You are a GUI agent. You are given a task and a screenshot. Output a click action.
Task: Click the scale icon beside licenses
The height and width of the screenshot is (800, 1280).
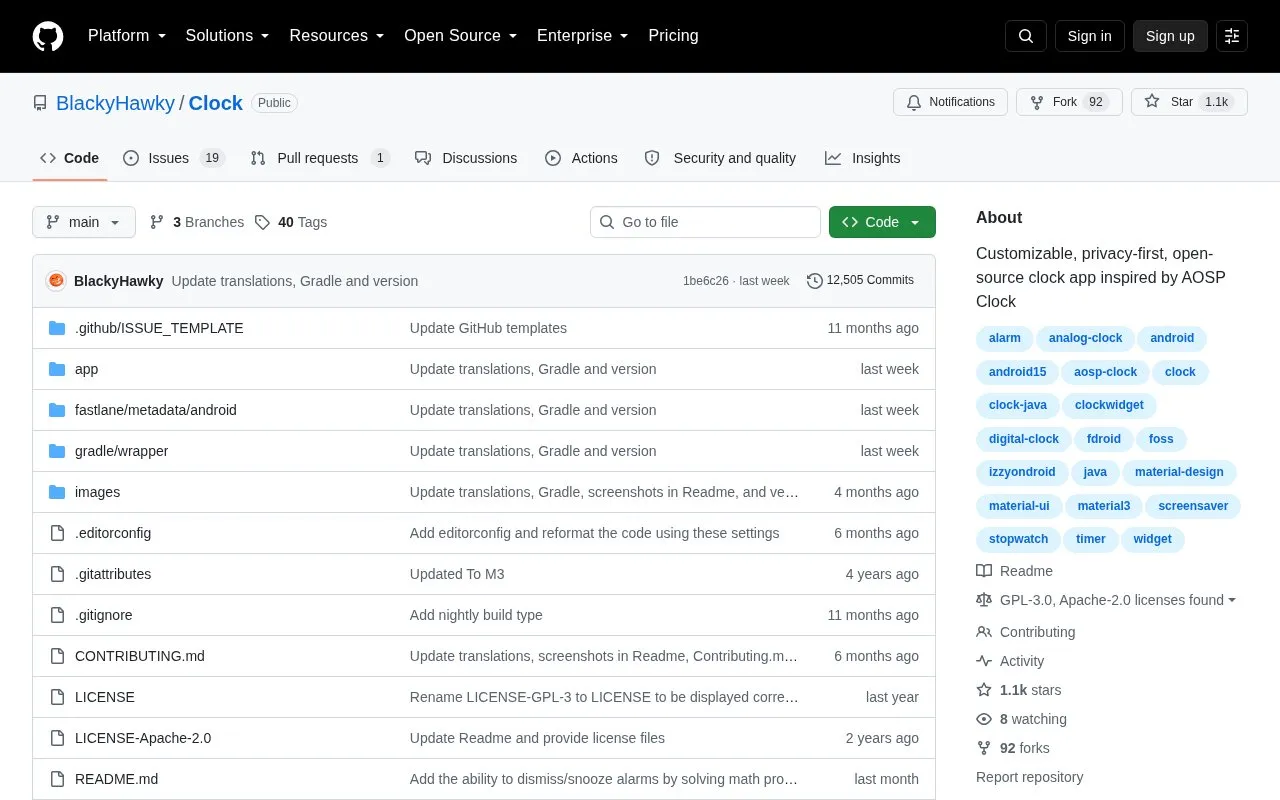984,600
